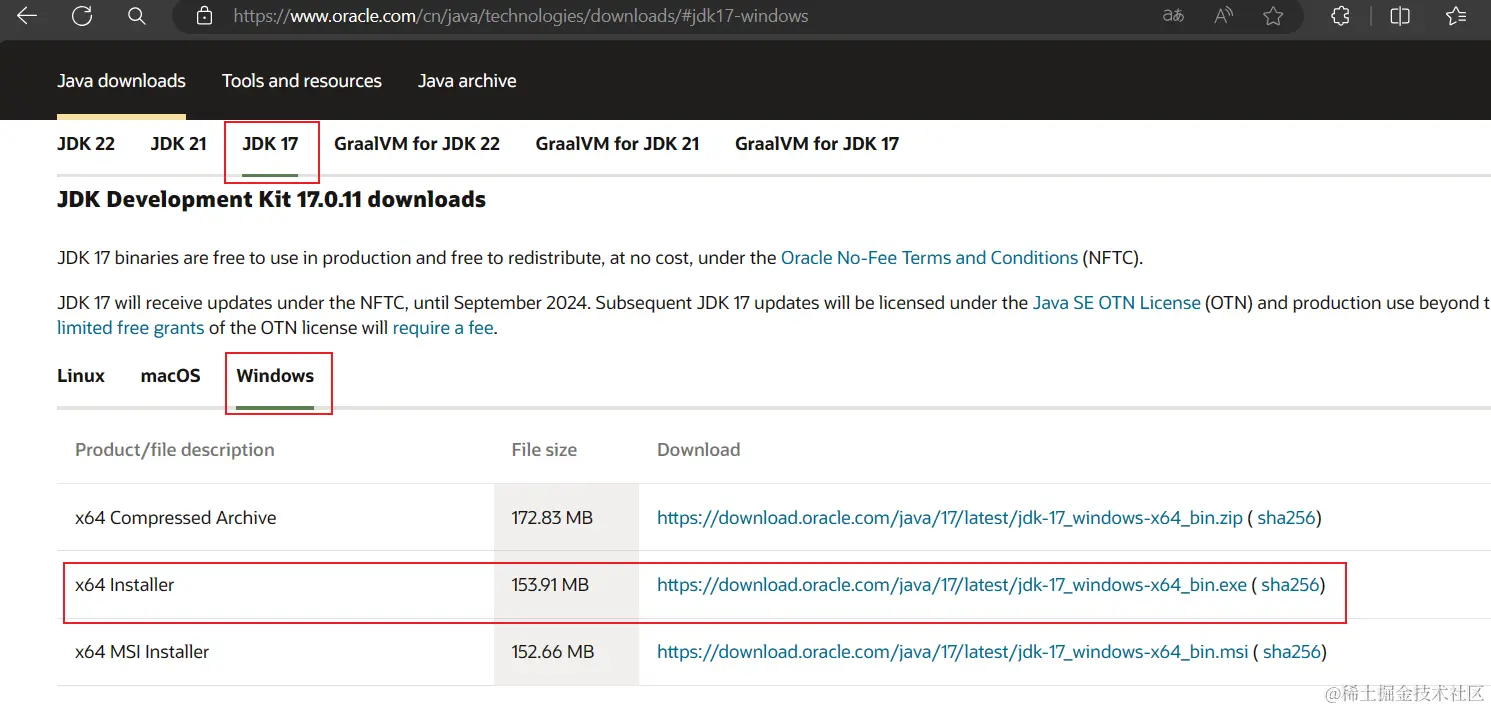Open the Java SE OTN License link
The image size is (1491, 710).
coord(1116,303)
